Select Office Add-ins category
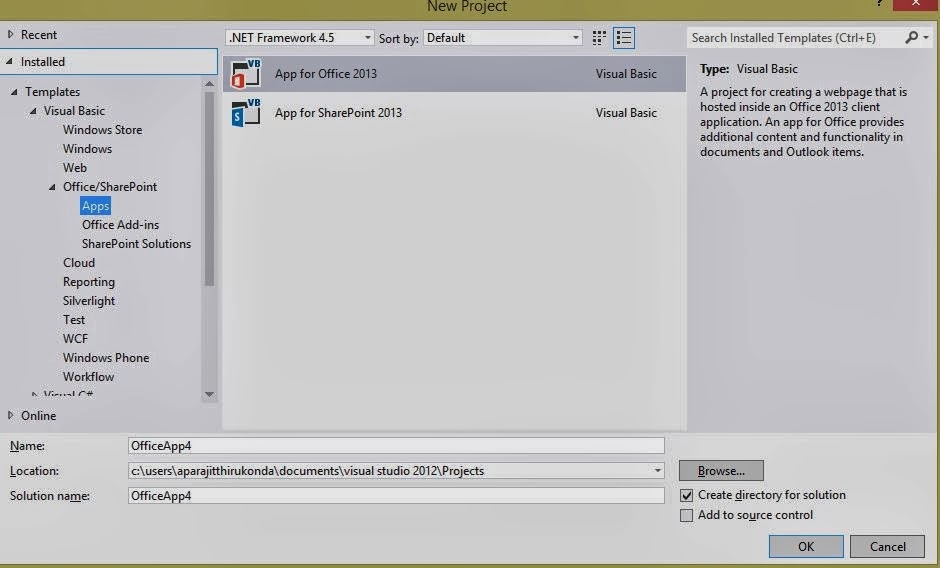 [x=120, y=225]
